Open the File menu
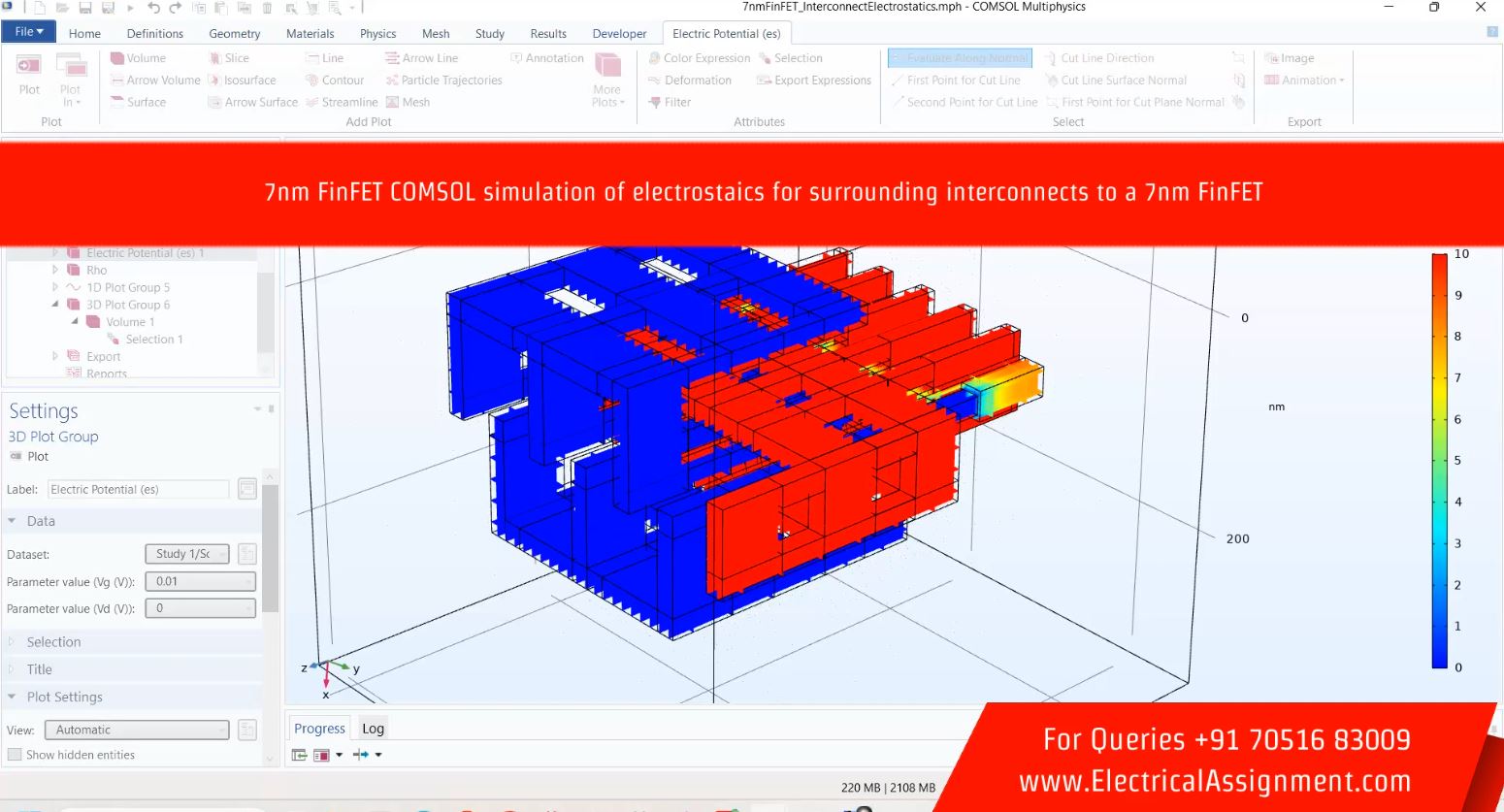Screen dimensions: 1504x812 [x=29, y=32]
